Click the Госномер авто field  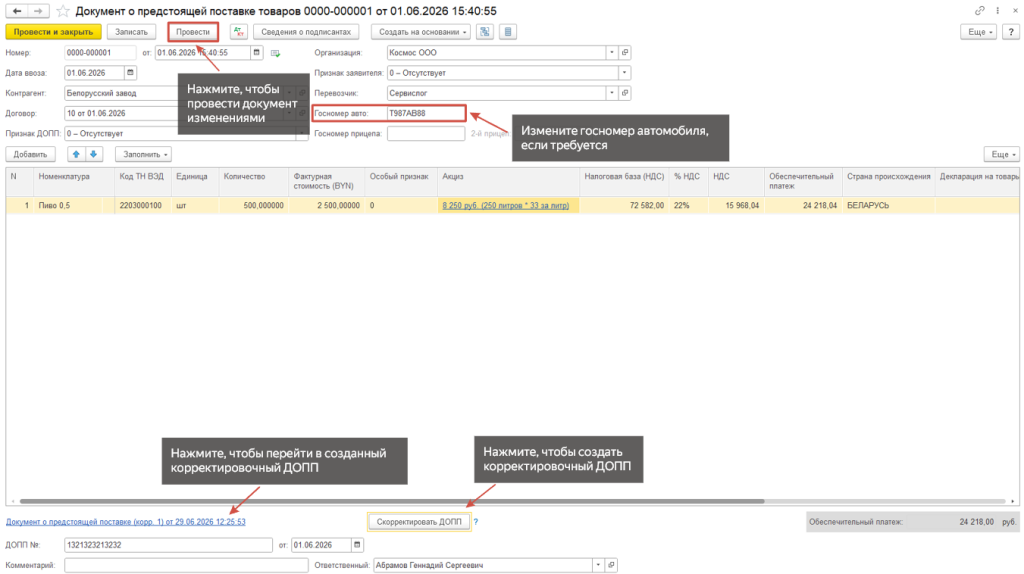tap(426, 113)
